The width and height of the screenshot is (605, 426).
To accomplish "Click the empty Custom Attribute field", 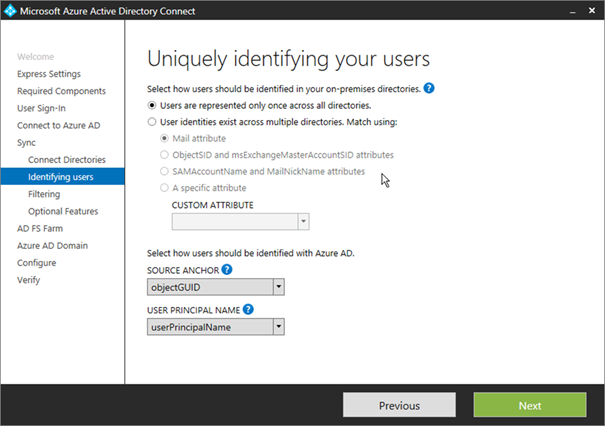I will [x=235, y=221].
